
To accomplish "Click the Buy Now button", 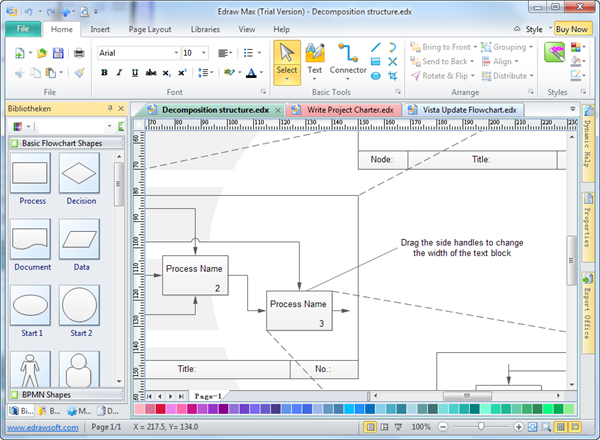I will tap(572, 29).
